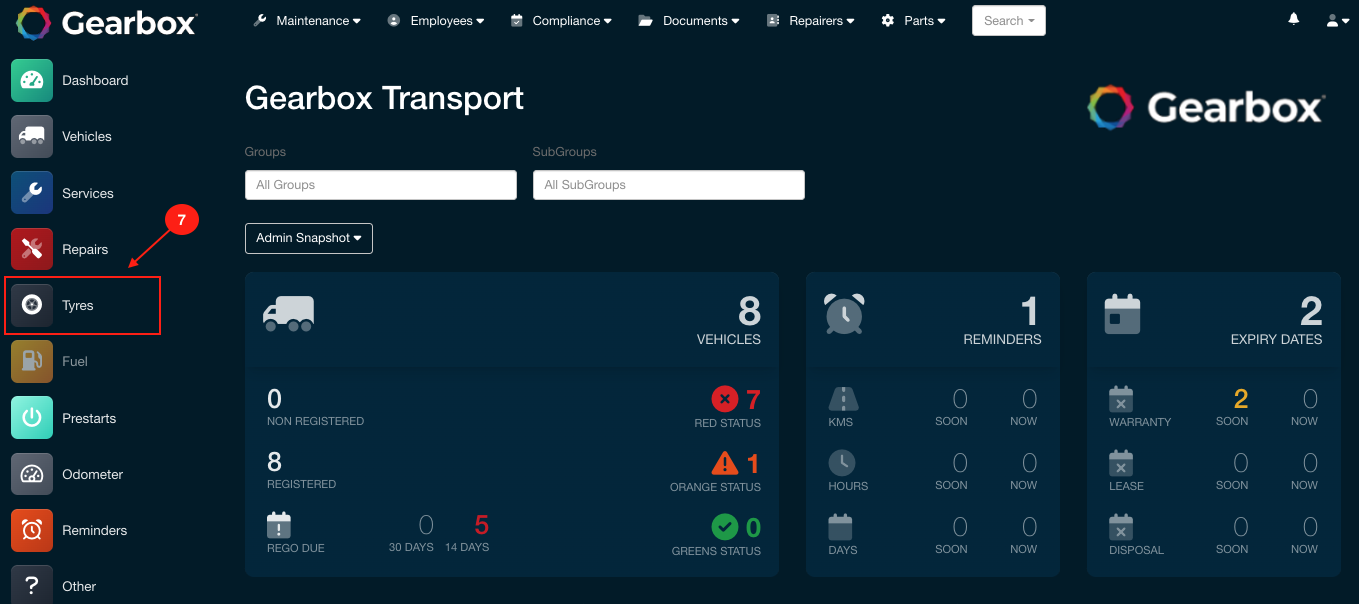This screenshot has width=1359, height=604.
Task: Select Tyres in the sidebar
Action: [x=78, y=305]
